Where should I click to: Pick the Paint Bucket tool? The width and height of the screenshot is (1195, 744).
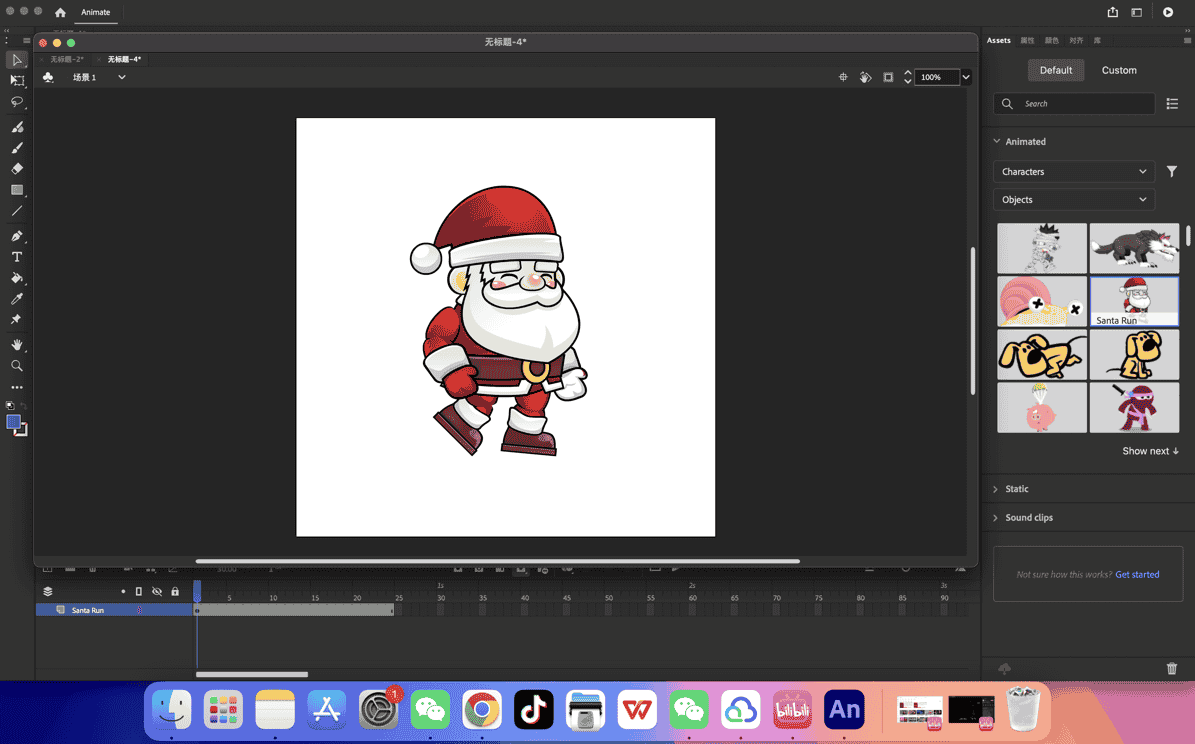tap(14, 278)
